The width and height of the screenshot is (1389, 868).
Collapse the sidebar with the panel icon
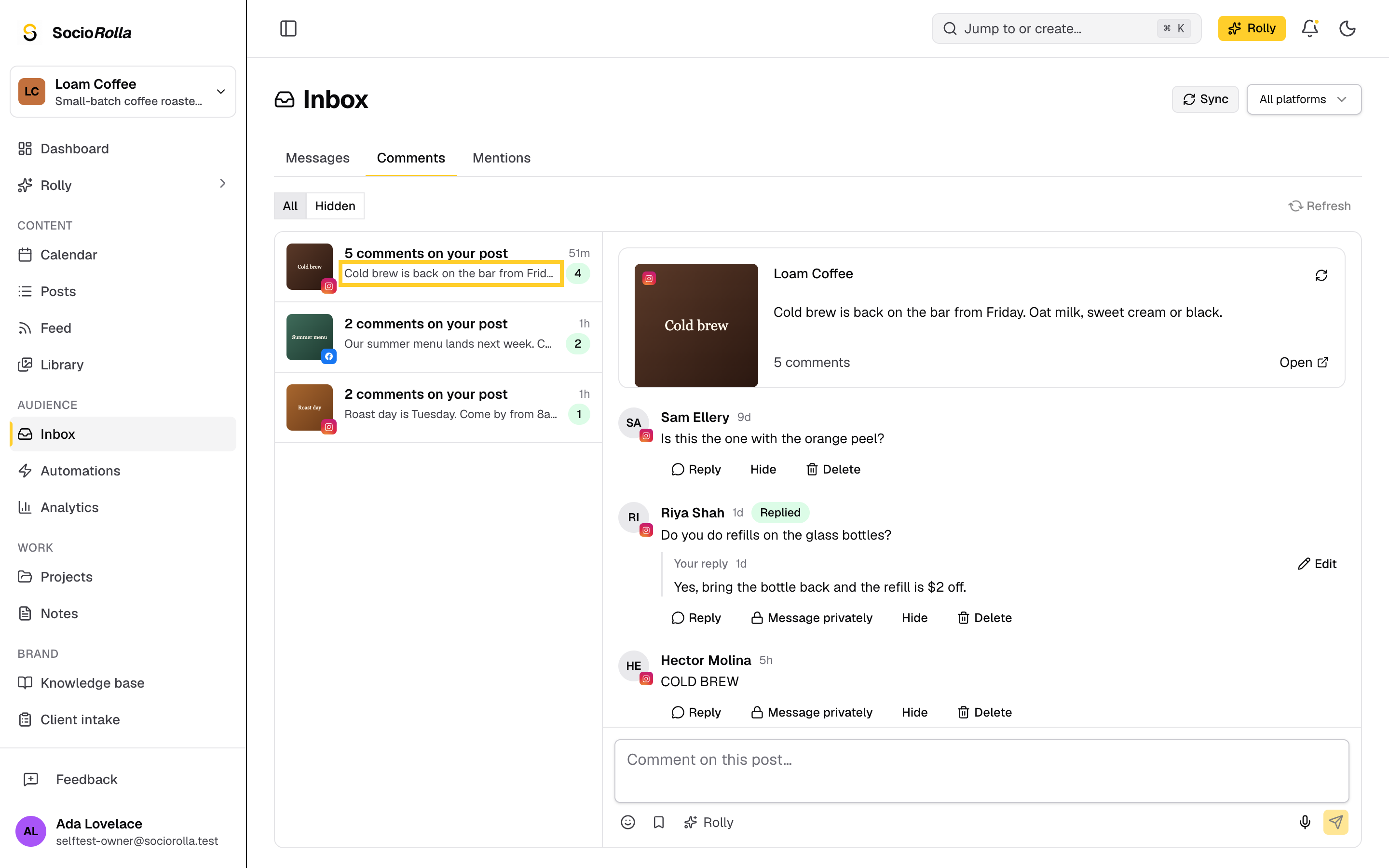point(288,28)
